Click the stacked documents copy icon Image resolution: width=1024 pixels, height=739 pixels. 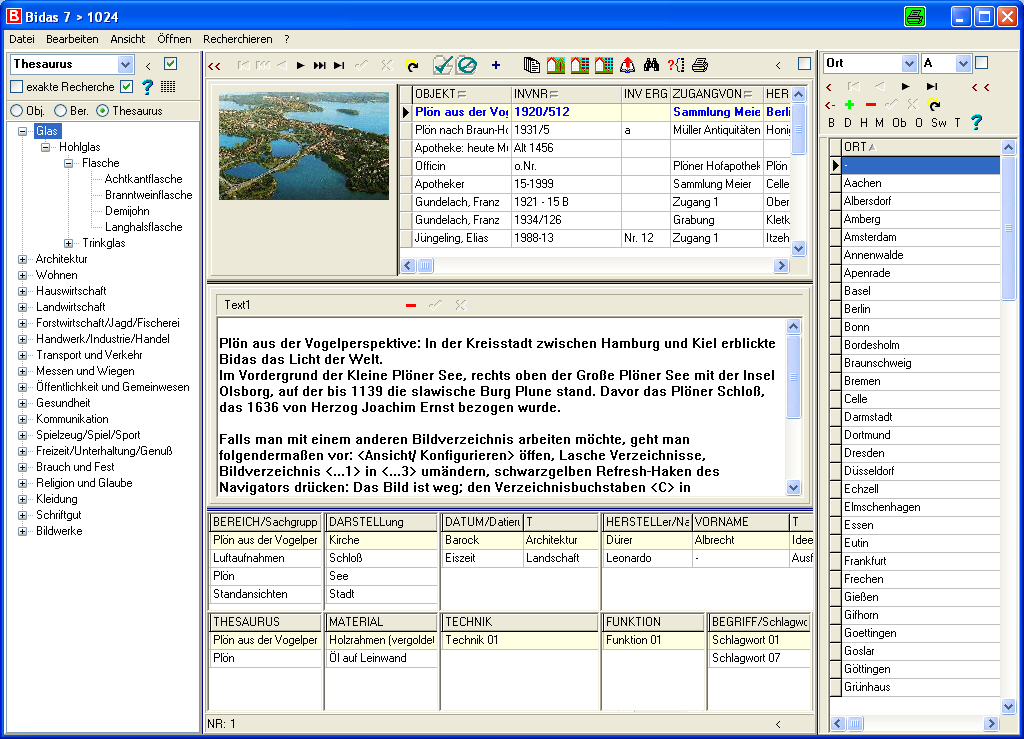click(532, 65)
